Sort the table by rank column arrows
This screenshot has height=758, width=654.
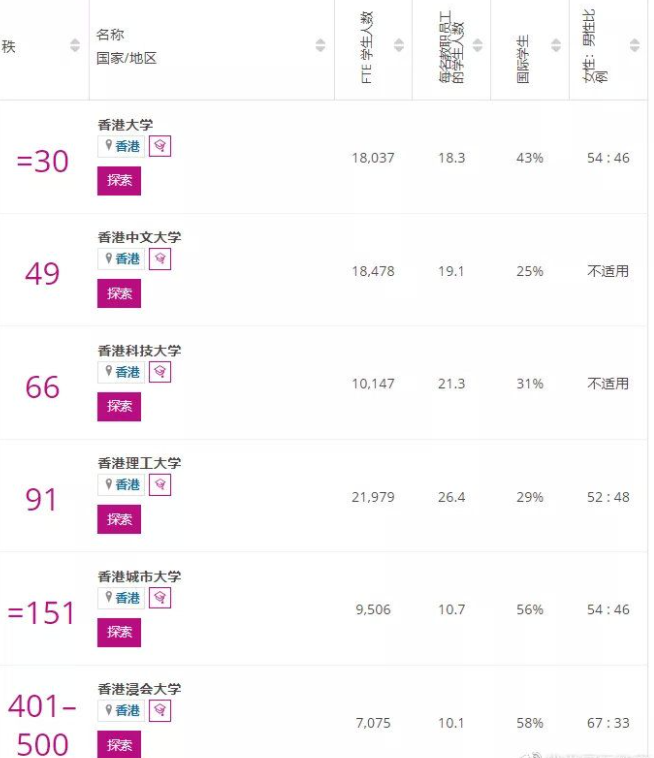click(75, 46)
